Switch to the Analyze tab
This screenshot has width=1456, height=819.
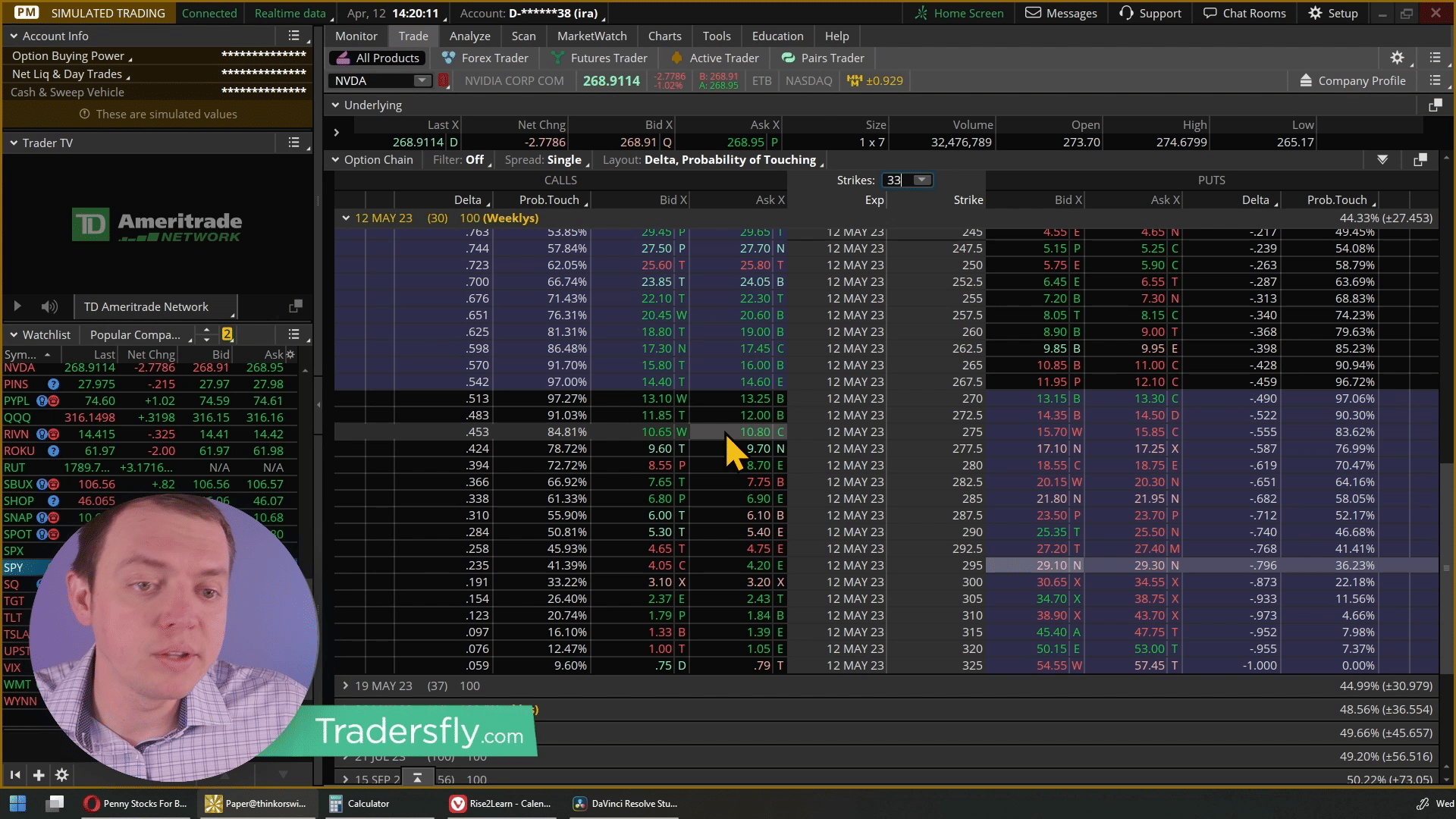point(469,36)
